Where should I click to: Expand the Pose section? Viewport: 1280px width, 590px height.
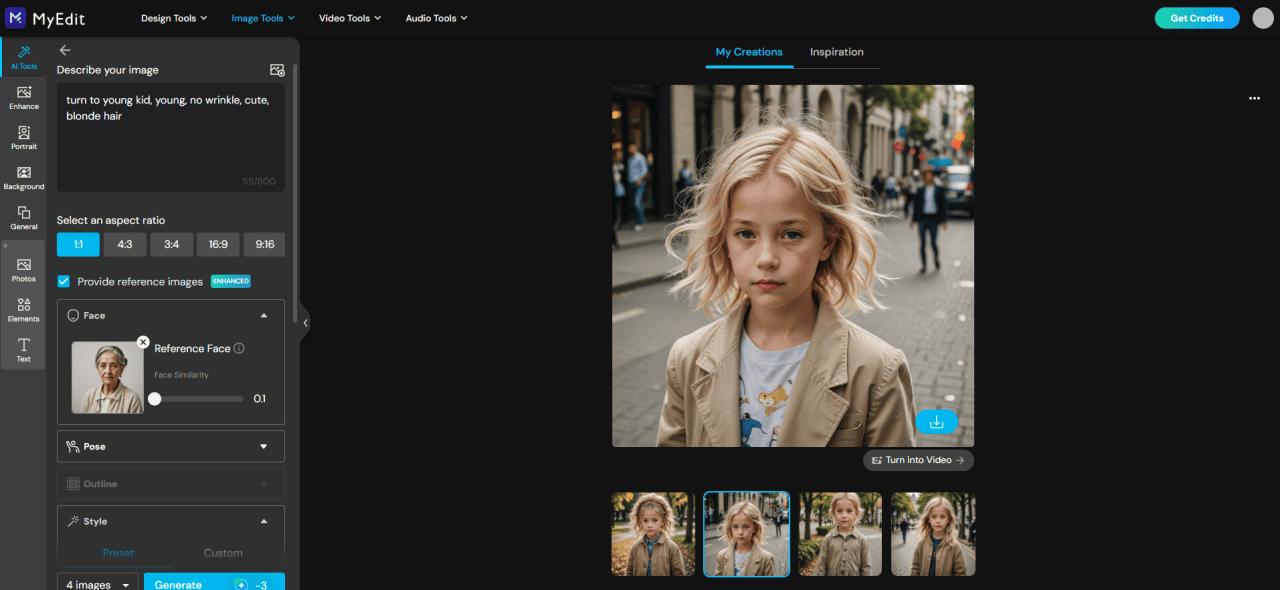pyautogui.click(x=264, y=446)
